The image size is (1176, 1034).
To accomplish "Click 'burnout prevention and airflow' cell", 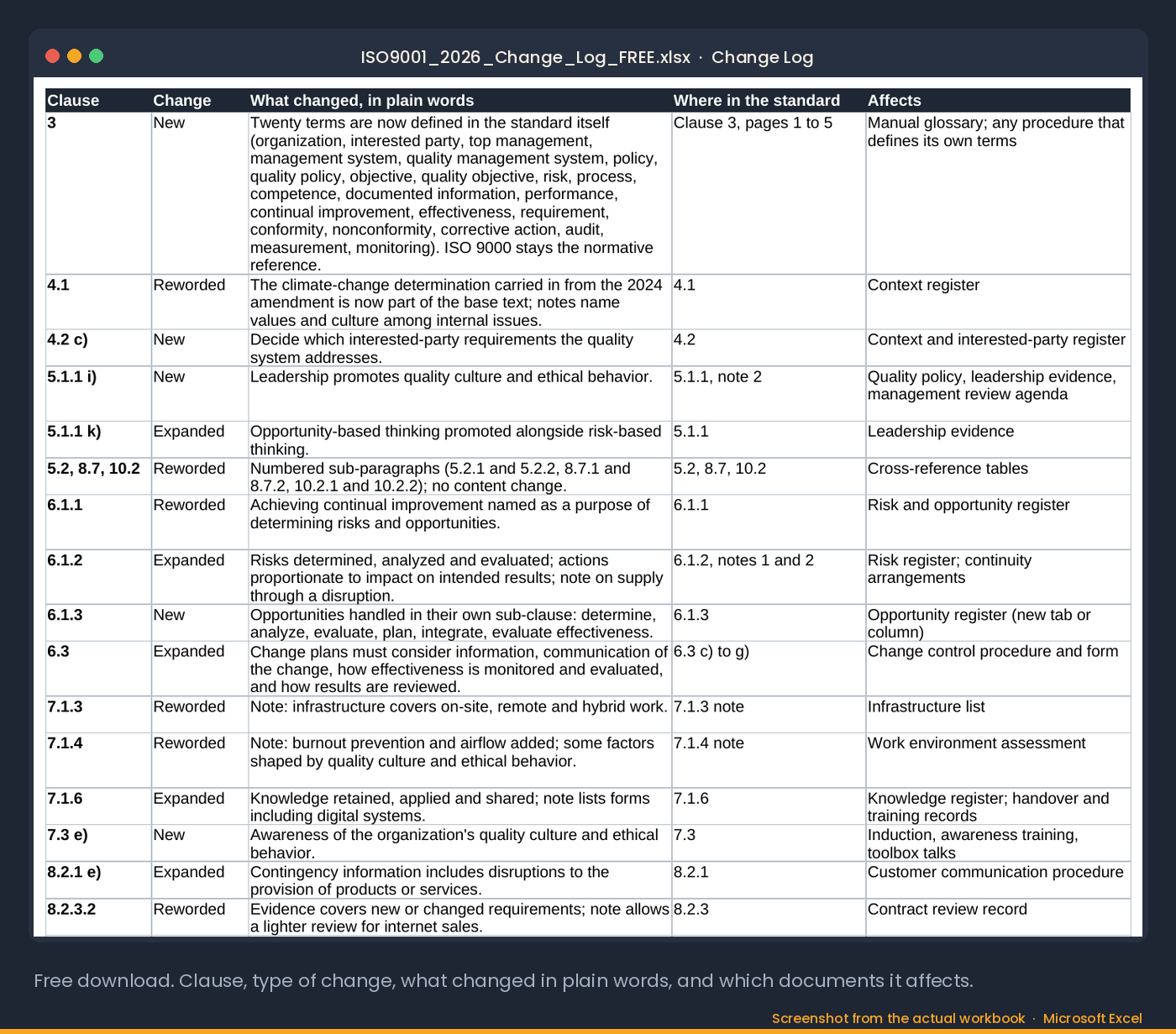I will 459,760.
